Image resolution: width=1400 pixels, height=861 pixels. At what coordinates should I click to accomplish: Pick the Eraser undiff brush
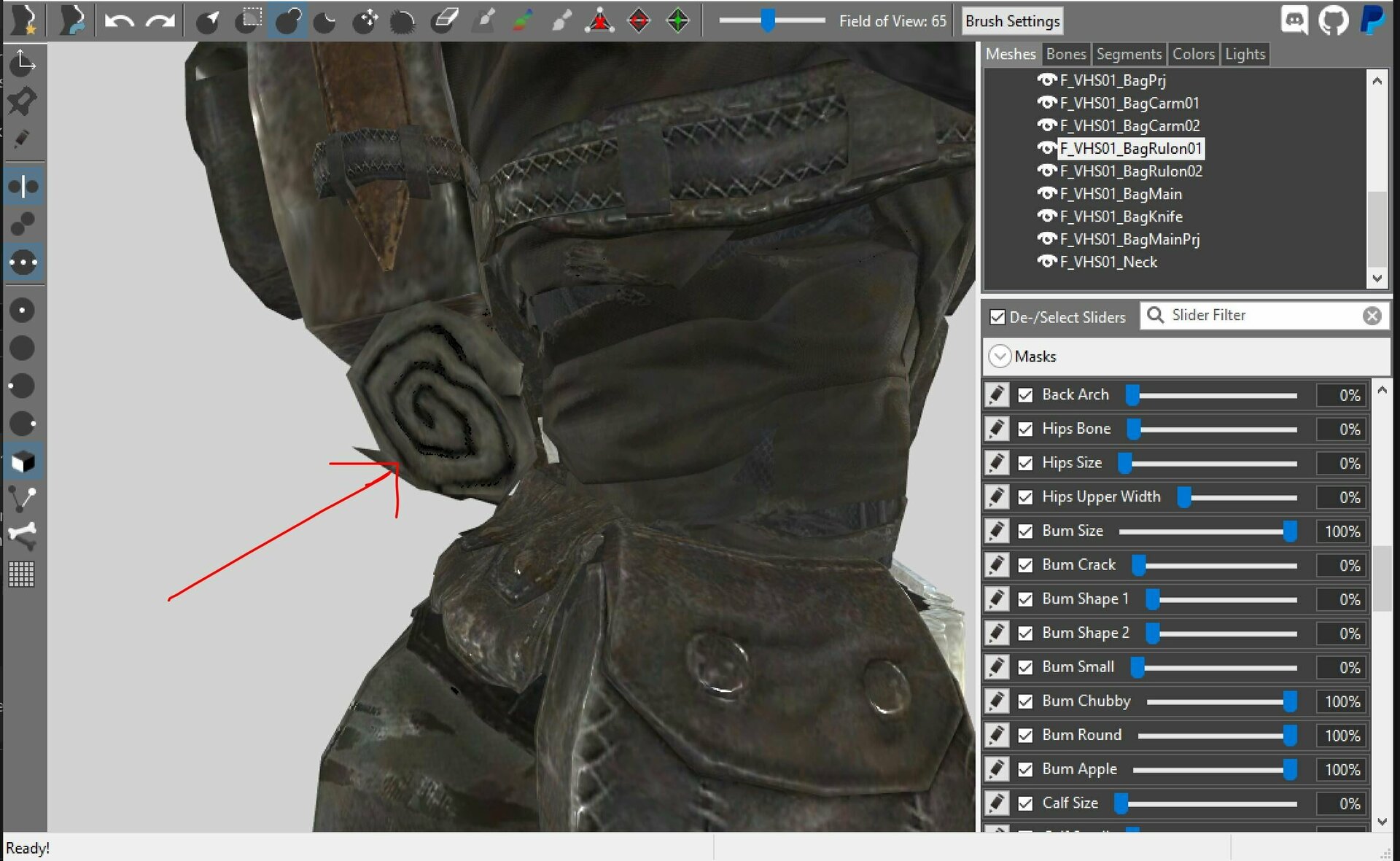(444, 20)
